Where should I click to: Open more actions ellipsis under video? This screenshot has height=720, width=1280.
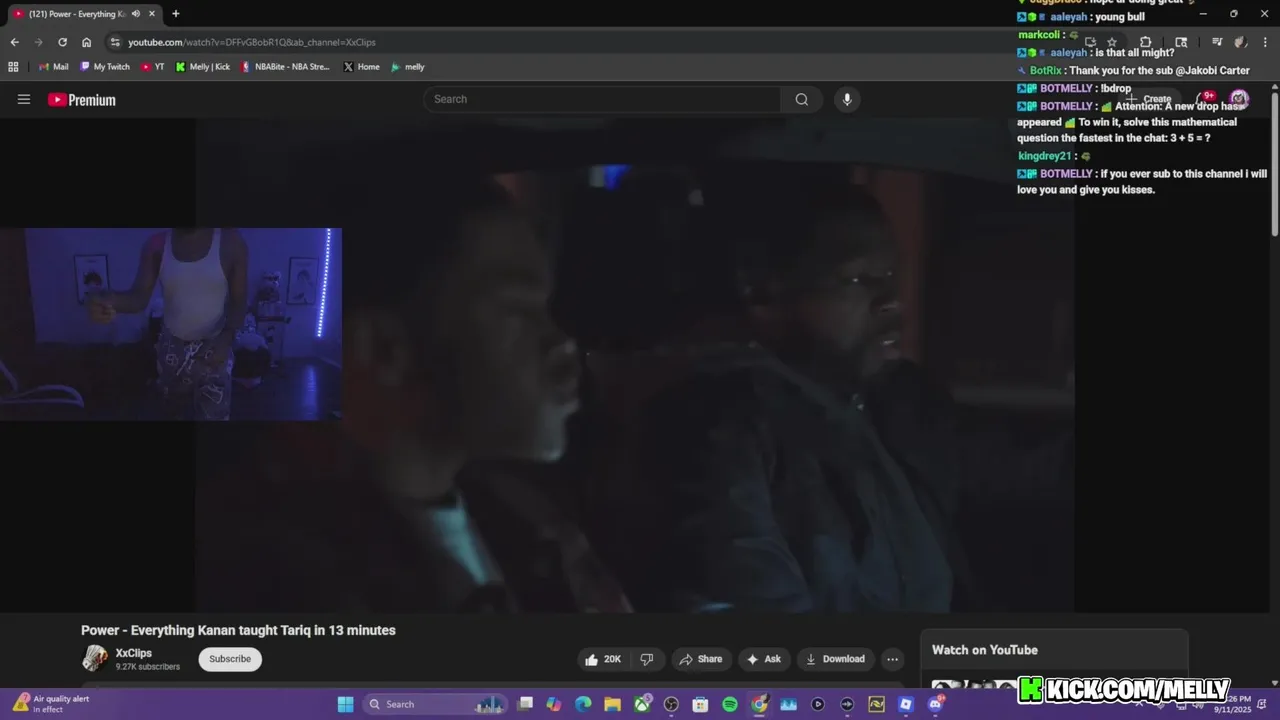click(x=892, y=659)
